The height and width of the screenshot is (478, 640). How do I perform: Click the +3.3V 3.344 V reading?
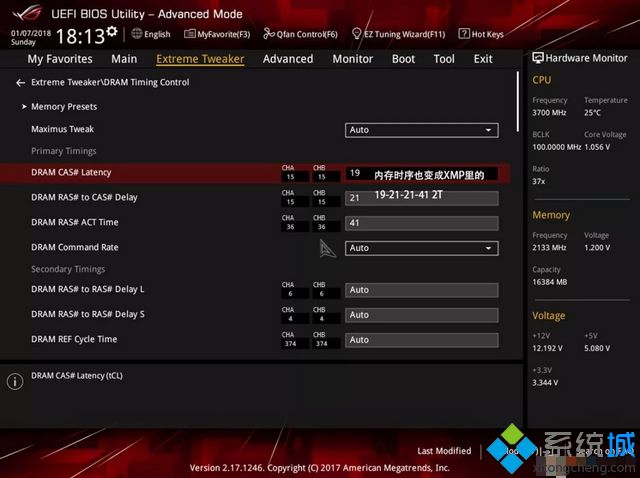coord(545,383)
